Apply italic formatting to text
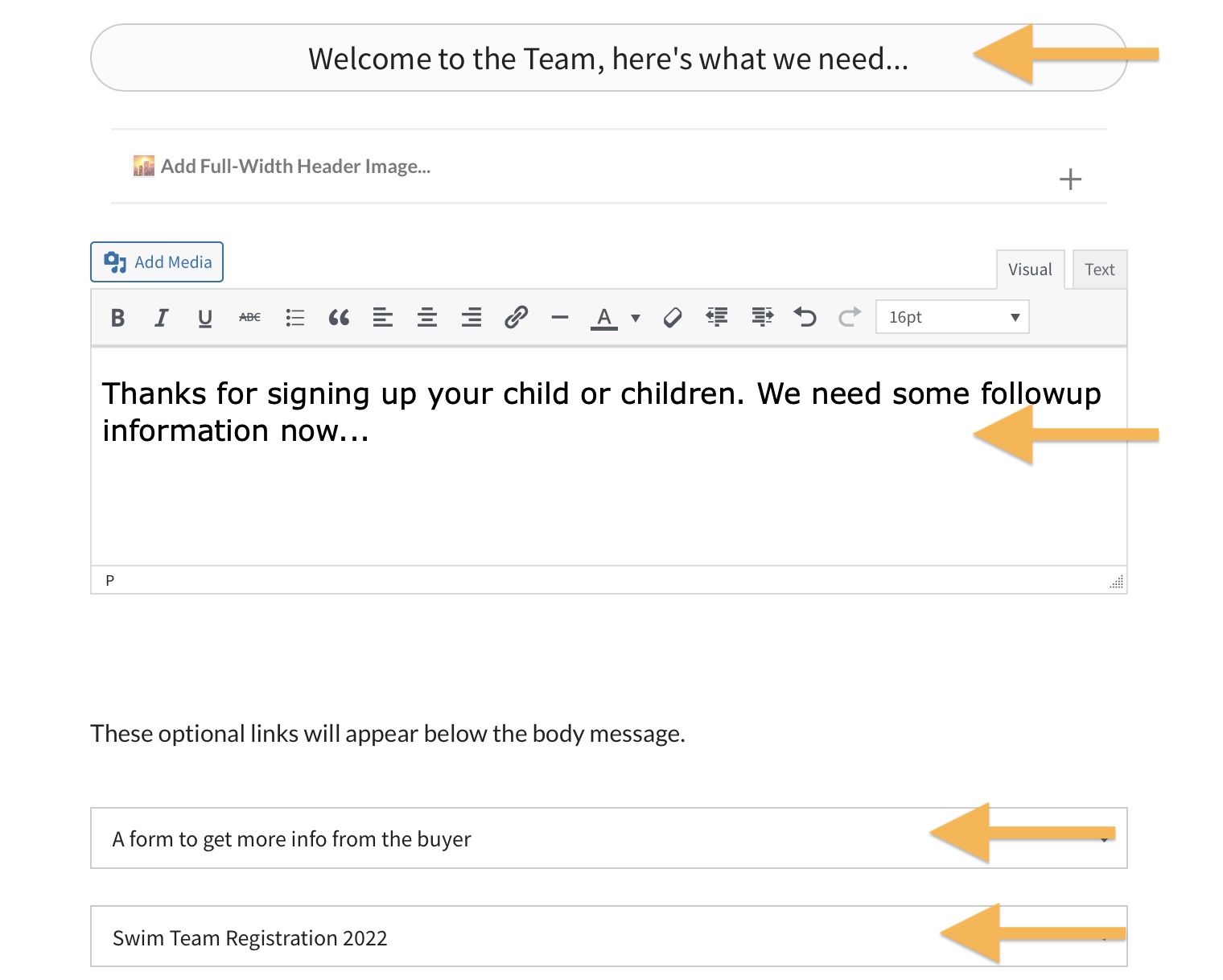Viewport: 1223px width, 980px height. [x=161, y=318]
